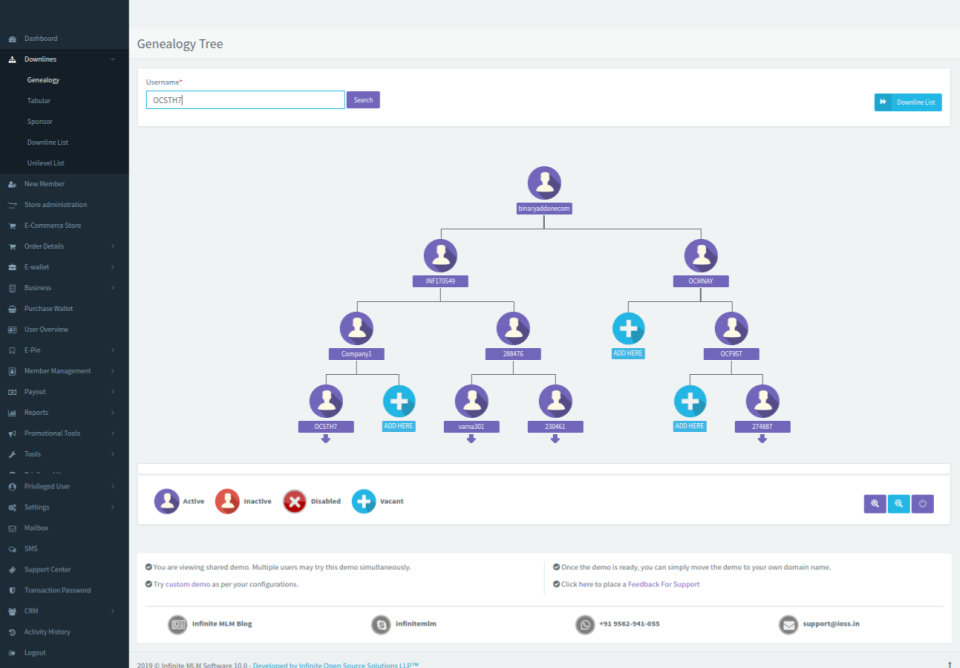
Task: Click the 288476 member avatar icon
Action: click(x=513, y=328)
